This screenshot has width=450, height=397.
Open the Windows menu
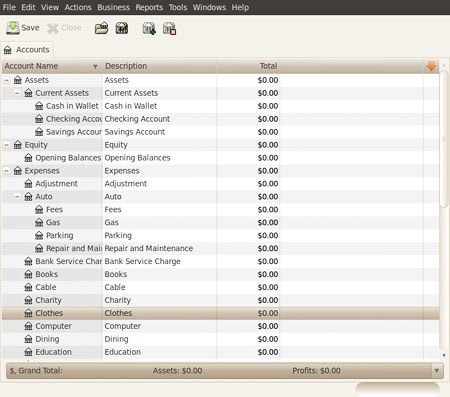point(209,7)
